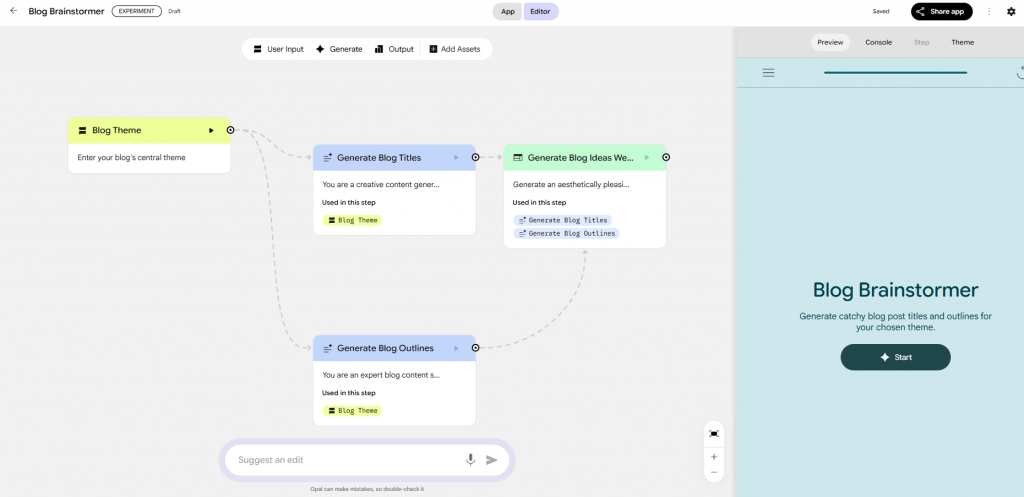Select the Theme tab

pos(962,42)
